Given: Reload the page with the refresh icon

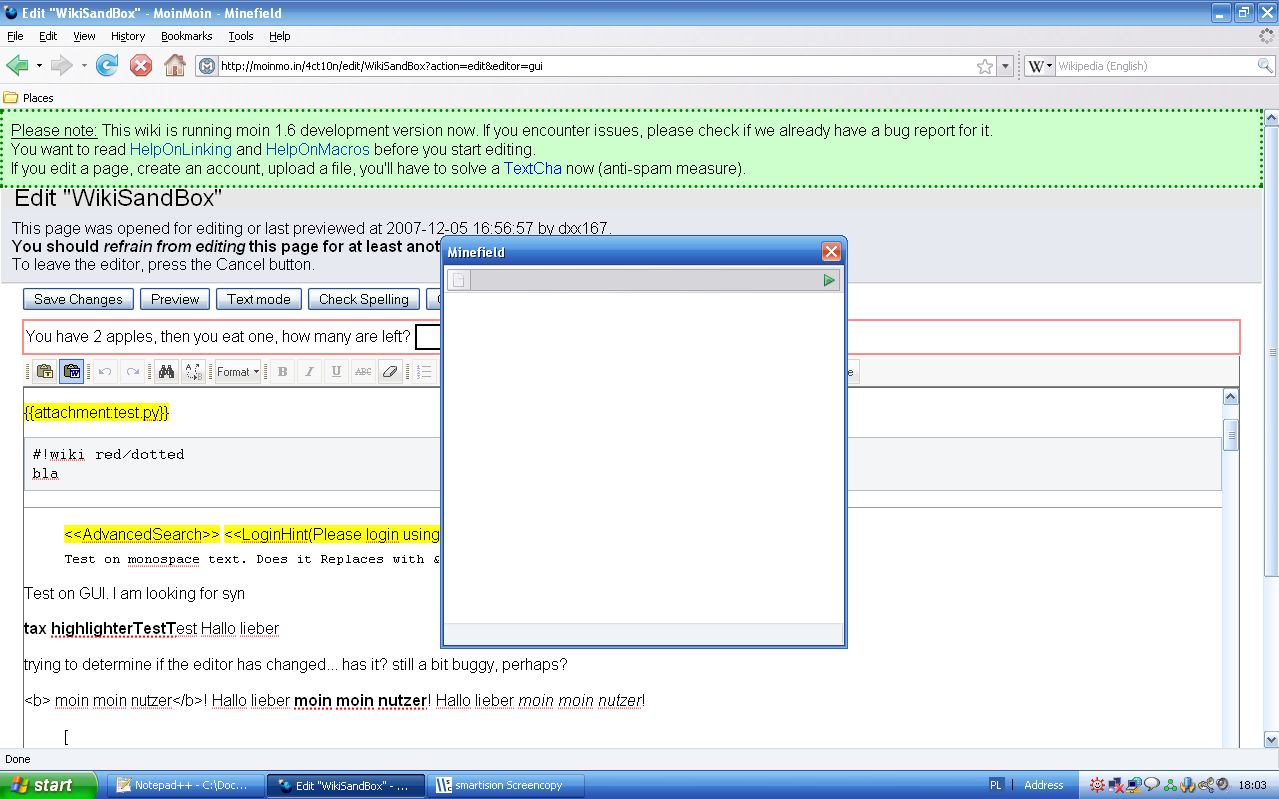Looking at the screenshot, I should coord(107,66).
